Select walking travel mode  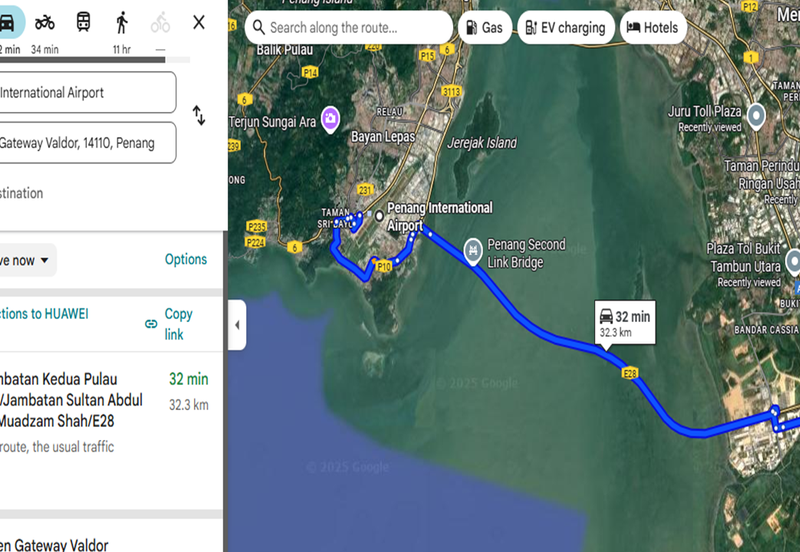click(x=122, y=22)
